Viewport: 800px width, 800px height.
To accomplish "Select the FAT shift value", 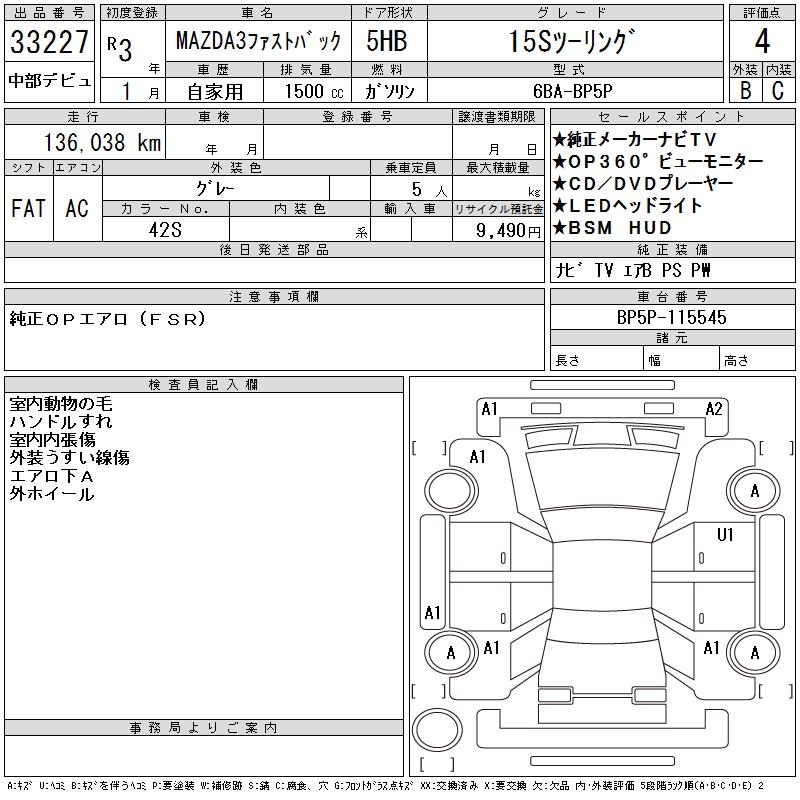I will coord(28,208).
